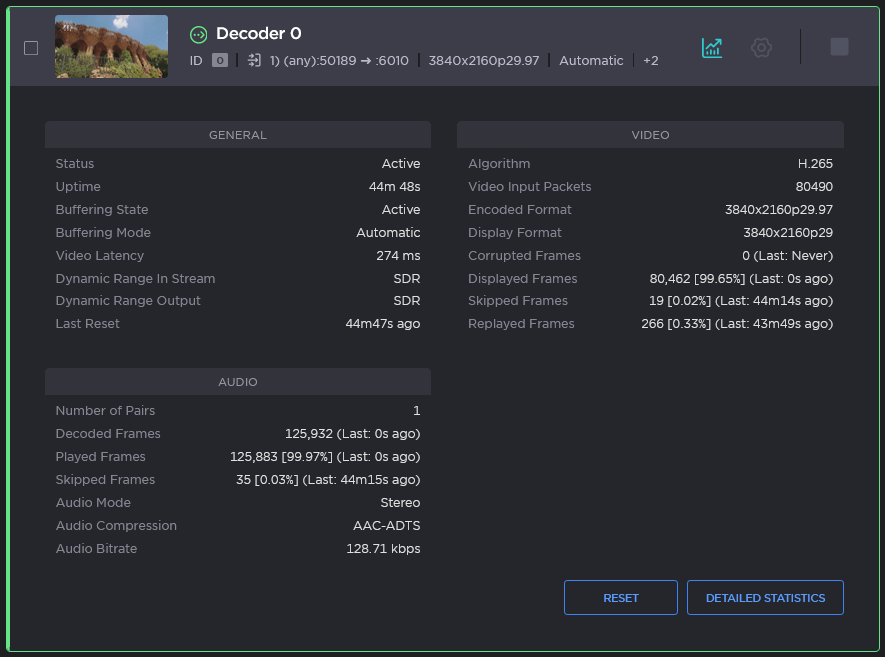Expand the +2 additional info indicator
Screen dimensions: 885x657
pos(650,61)
